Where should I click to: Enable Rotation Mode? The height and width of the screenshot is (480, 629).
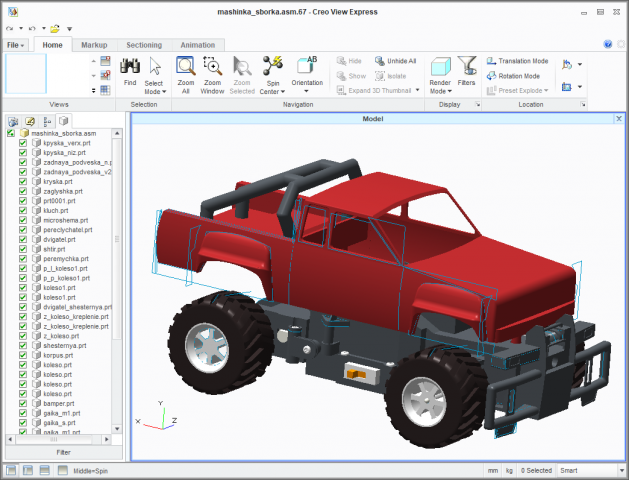[513, 76]
